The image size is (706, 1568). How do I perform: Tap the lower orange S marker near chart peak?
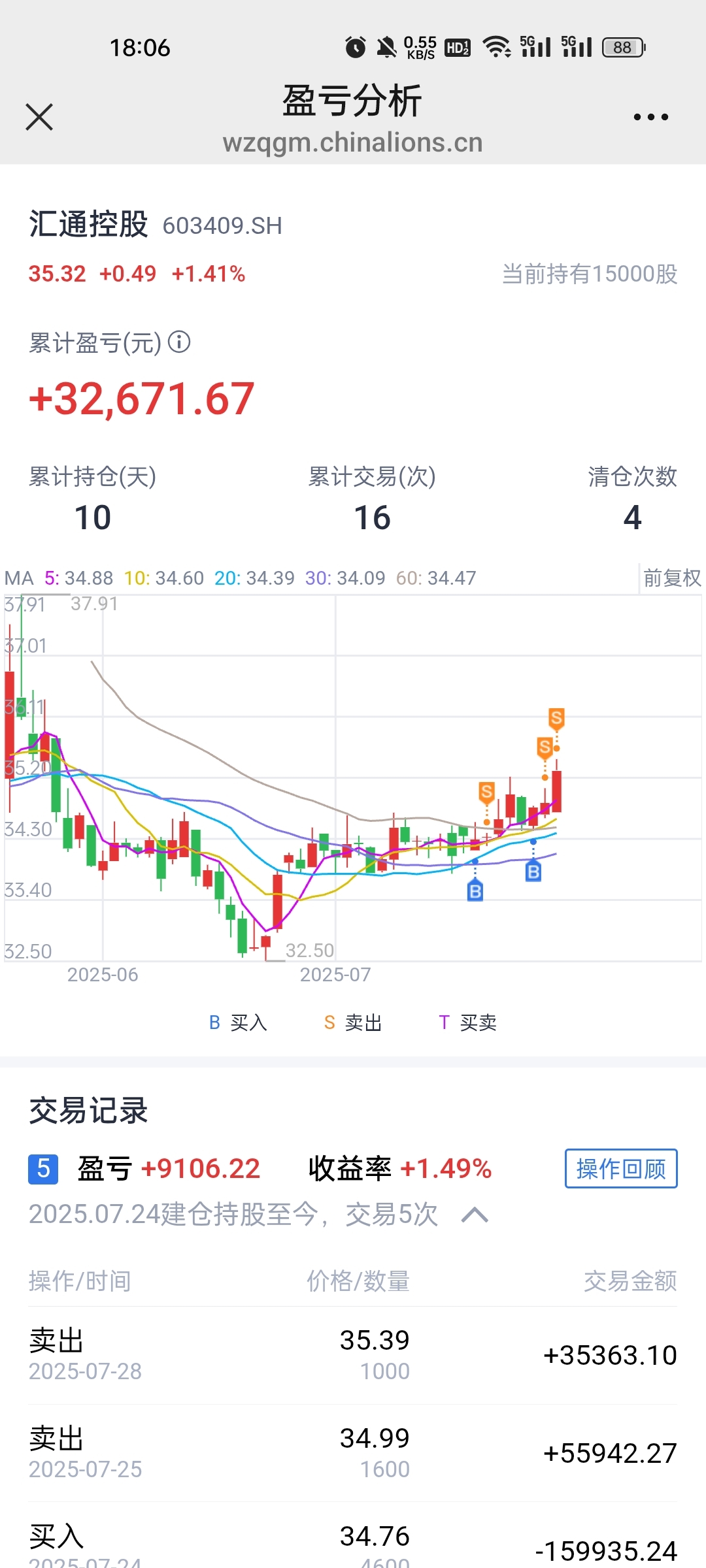545,747
